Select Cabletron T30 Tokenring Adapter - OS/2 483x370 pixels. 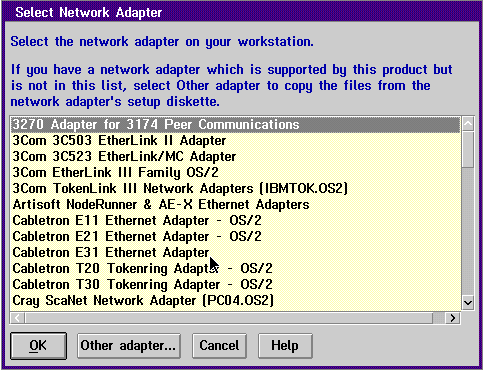click(x=235, y=284)
